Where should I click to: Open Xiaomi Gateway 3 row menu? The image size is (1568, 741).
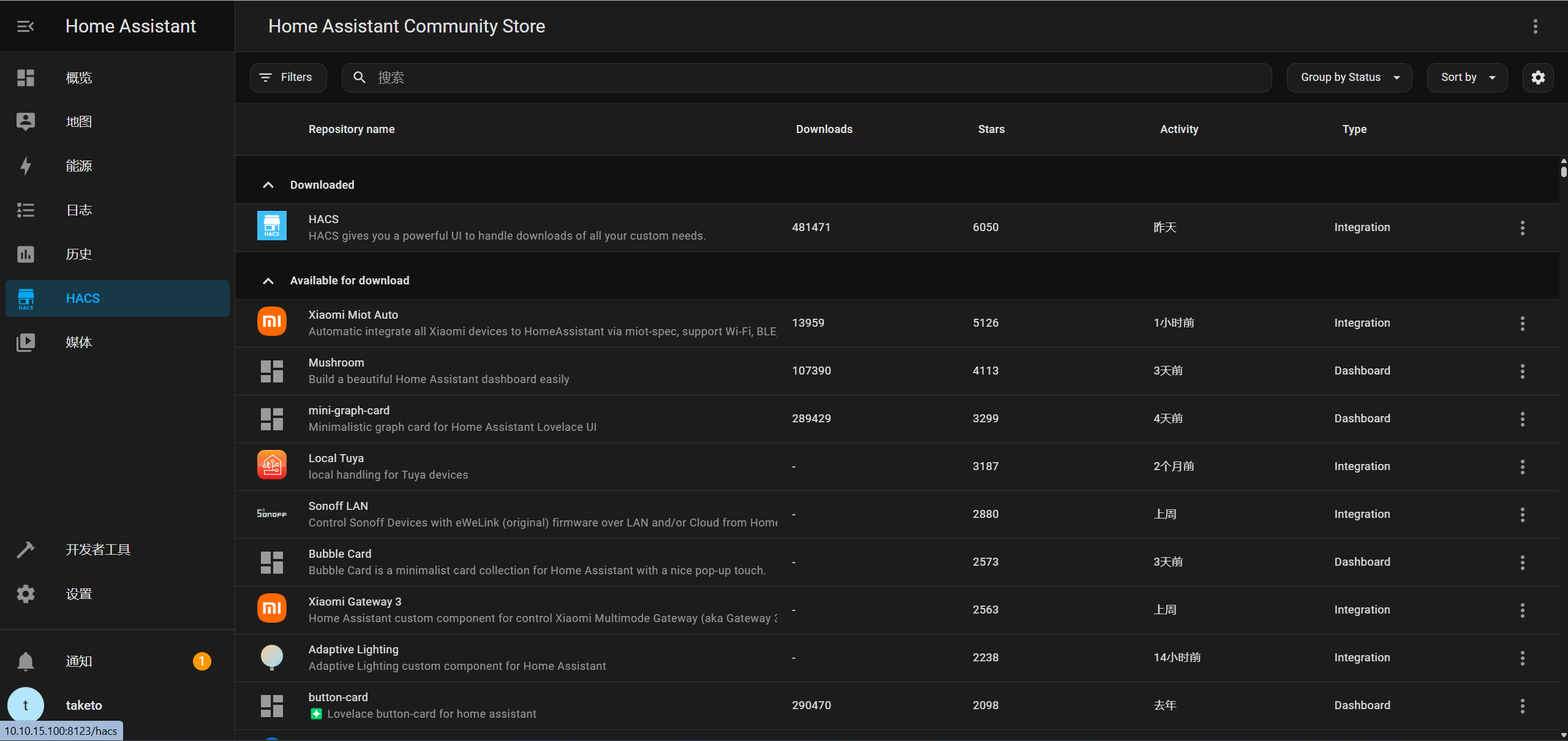1522,610
